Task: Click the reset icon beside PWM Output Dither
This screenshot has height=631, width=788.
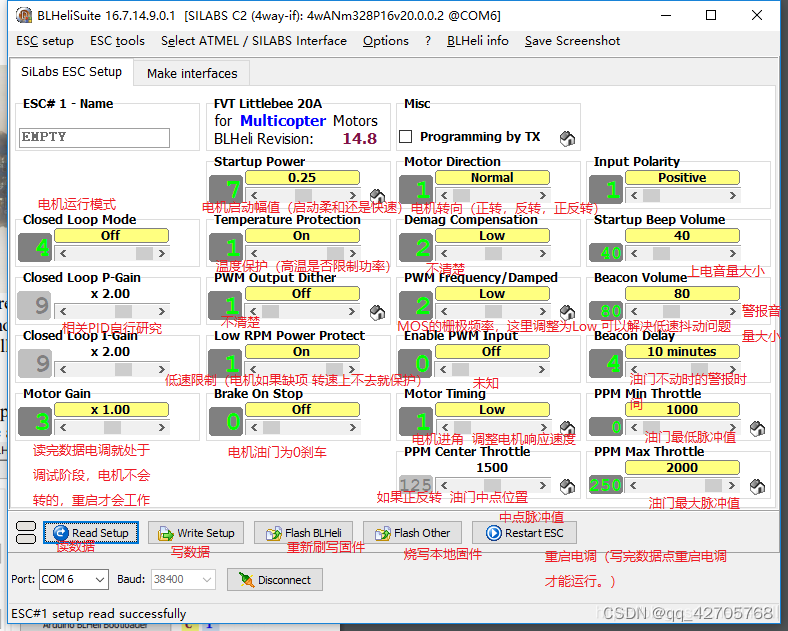Action: (377, 312)
